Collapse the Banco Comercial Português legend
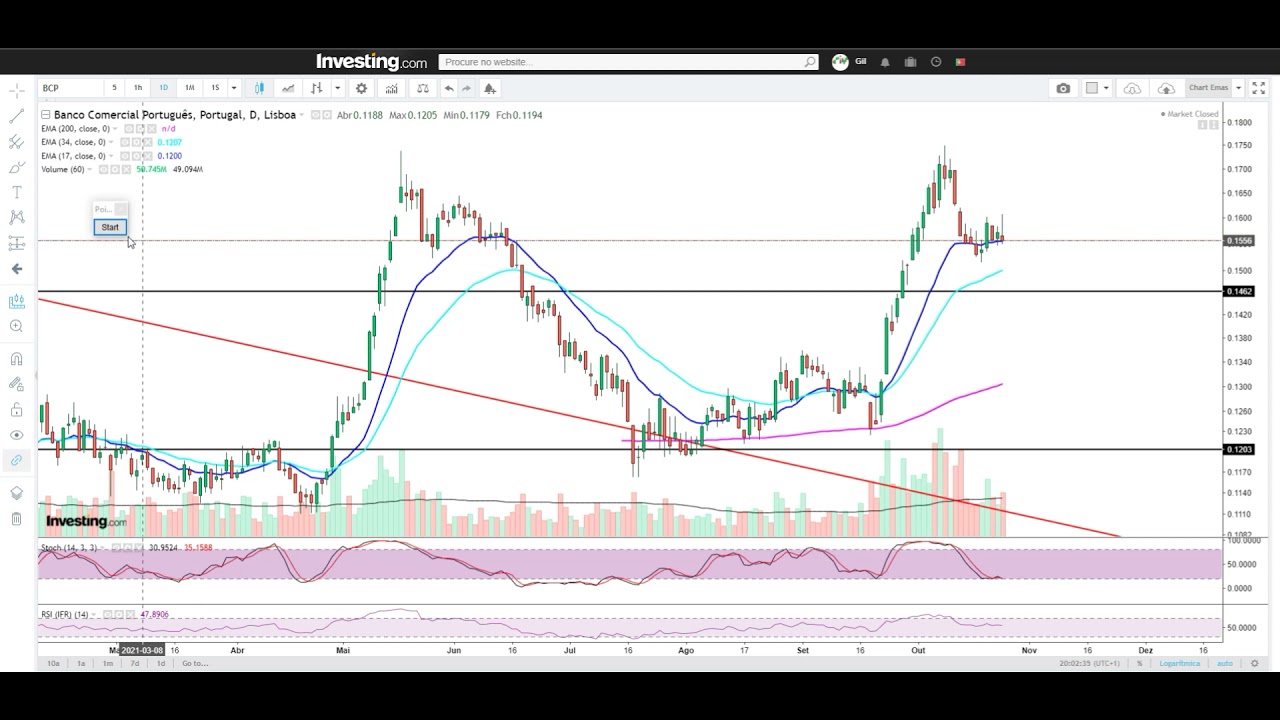1280x720 pixels. tap(45, 115)
